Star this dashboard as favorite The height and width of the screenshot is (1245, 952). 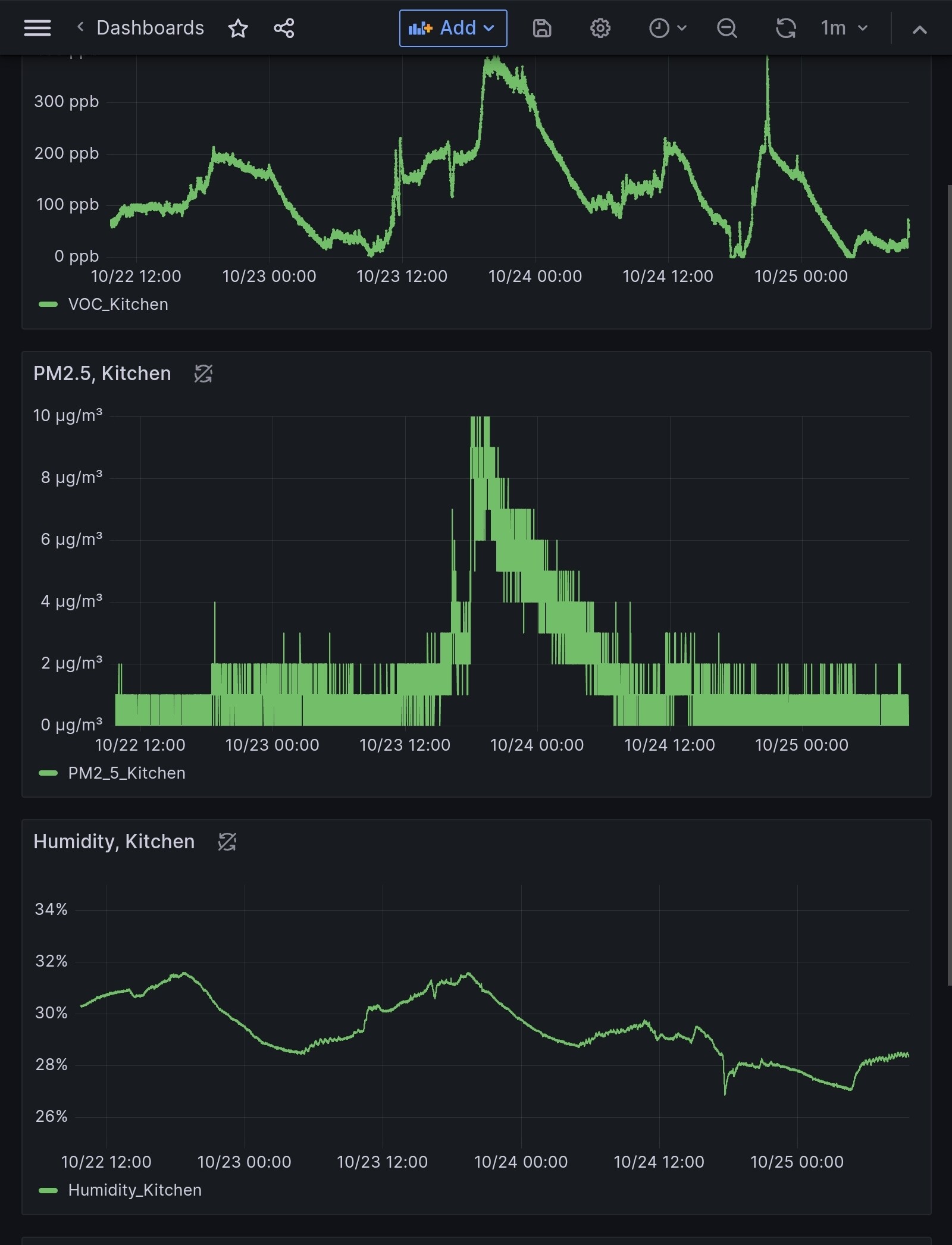238,28
